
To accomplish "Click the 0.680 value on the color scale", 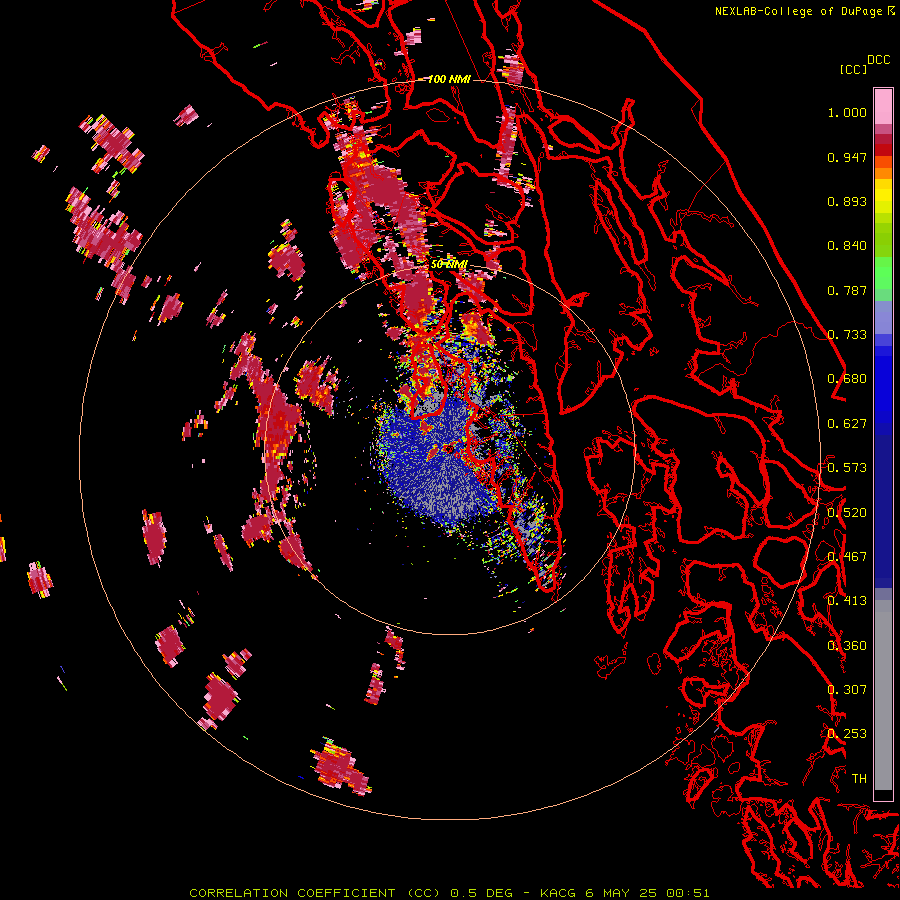I will point(847,379).
